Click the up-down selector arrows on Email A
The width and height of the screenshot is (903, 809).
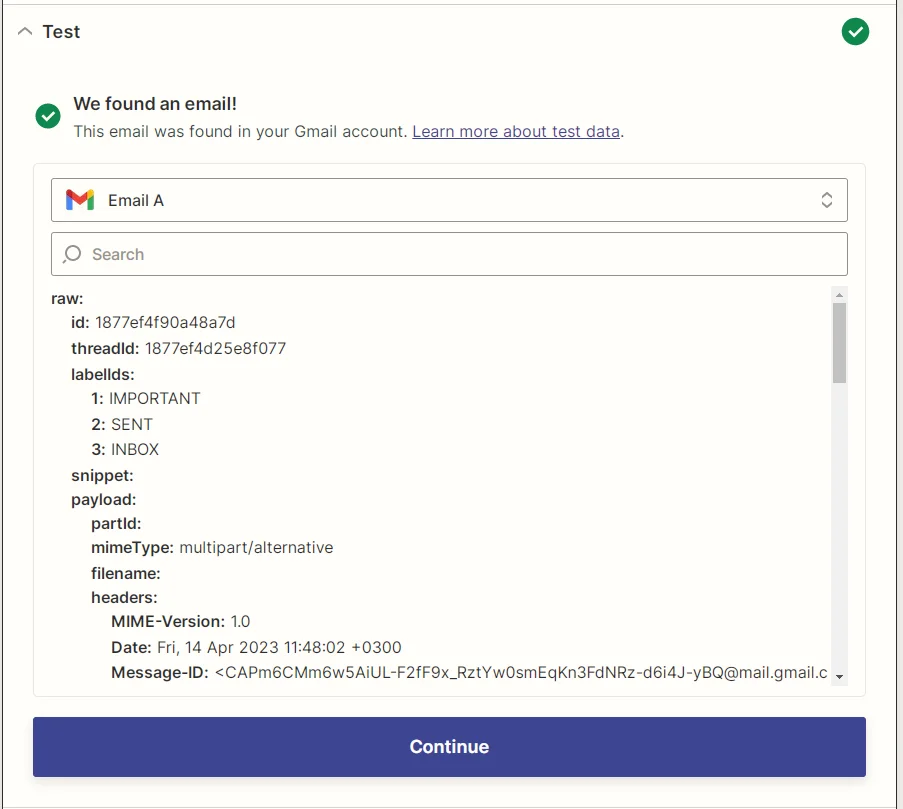coord(827,199)
